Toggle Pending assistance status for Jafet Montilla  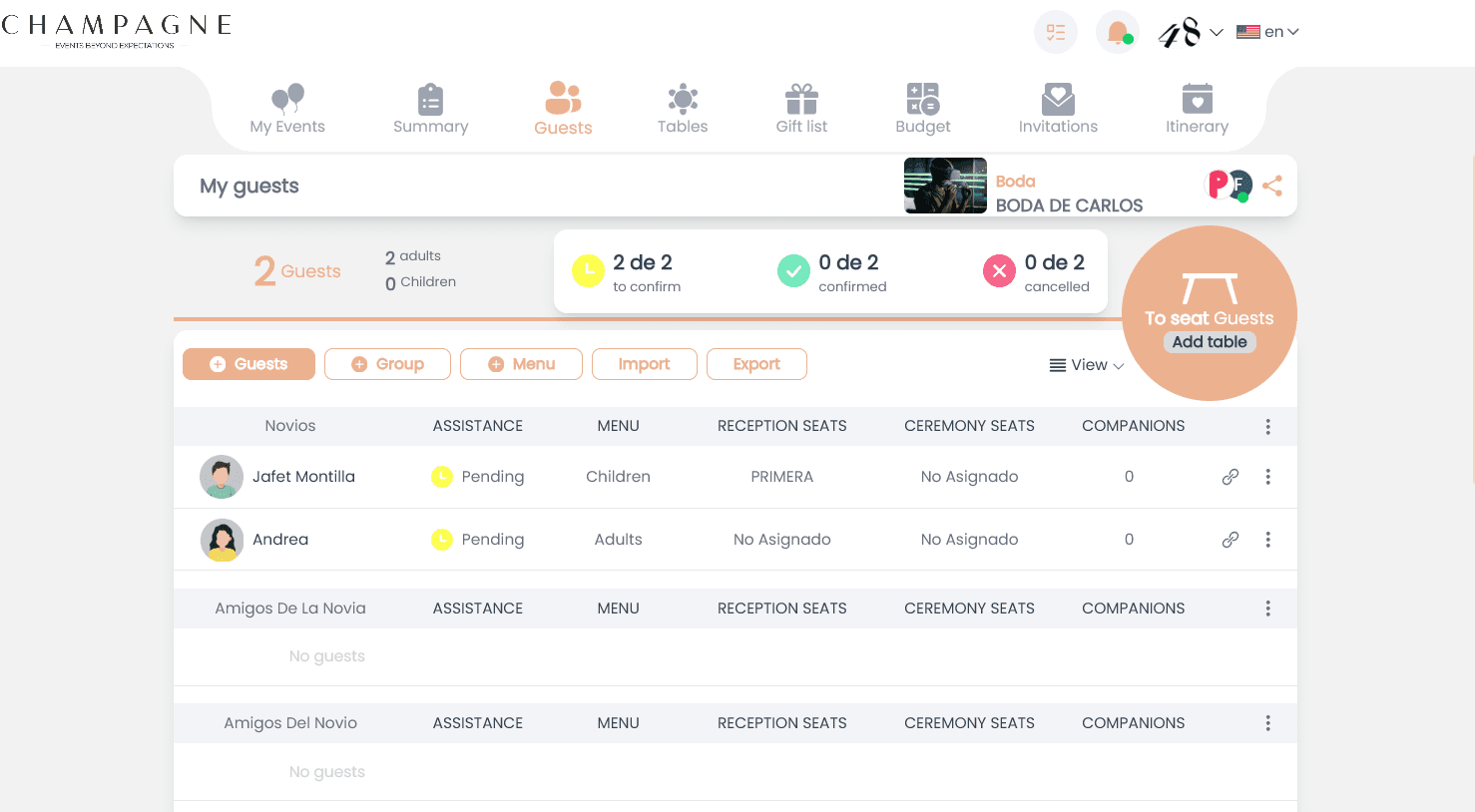[x=442, y=477]
